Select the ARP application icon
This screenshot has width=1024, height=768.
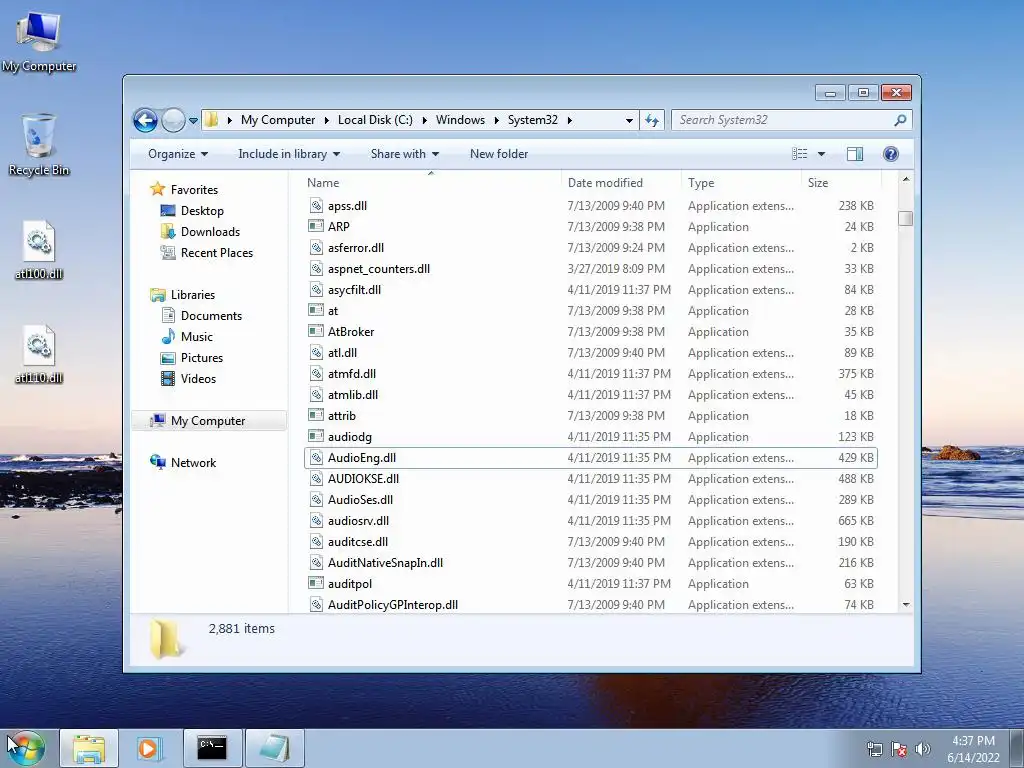(316, 227)
